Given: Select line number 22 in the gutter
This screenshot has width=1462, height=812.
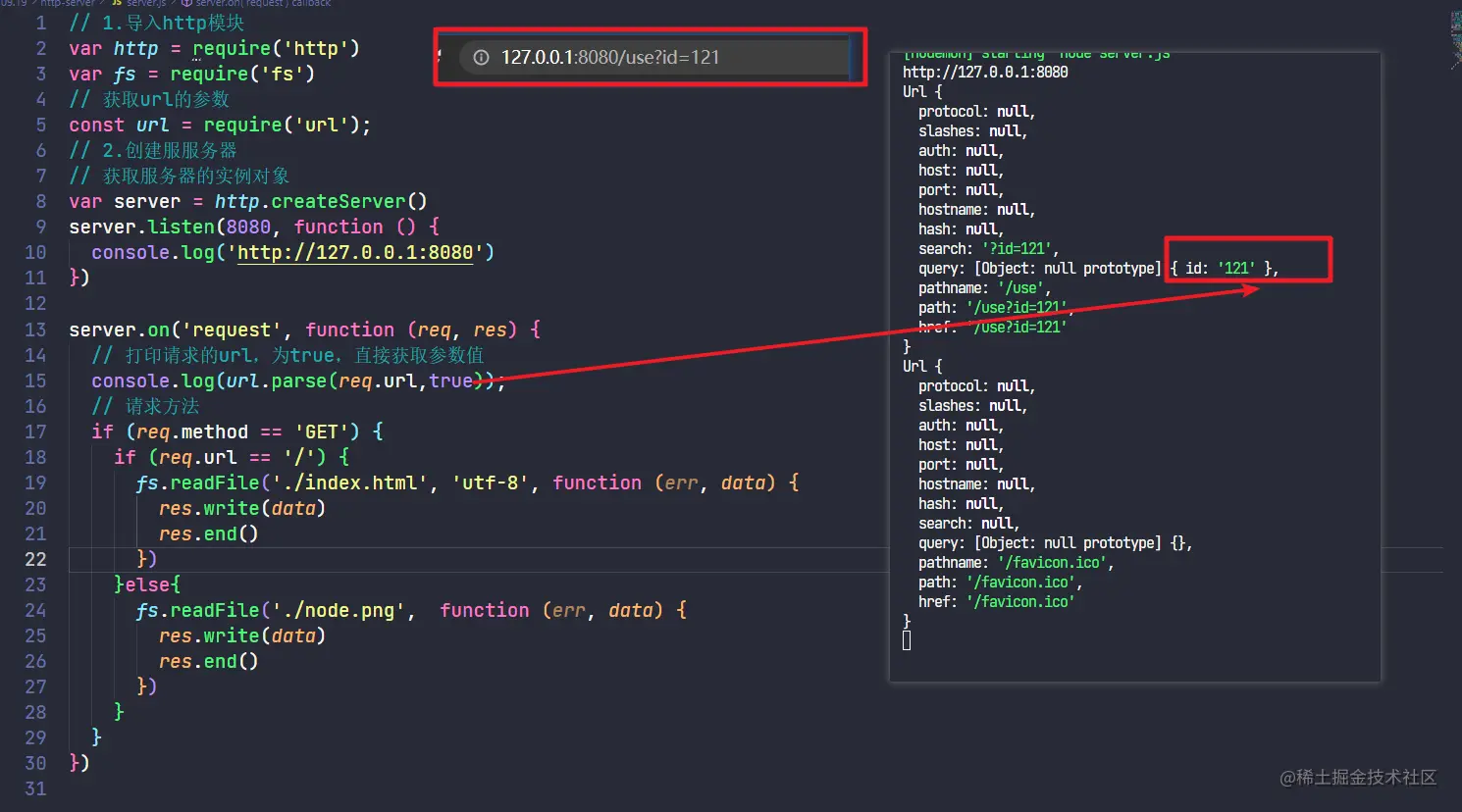Looking at the screenshot, I should [35, 559].
